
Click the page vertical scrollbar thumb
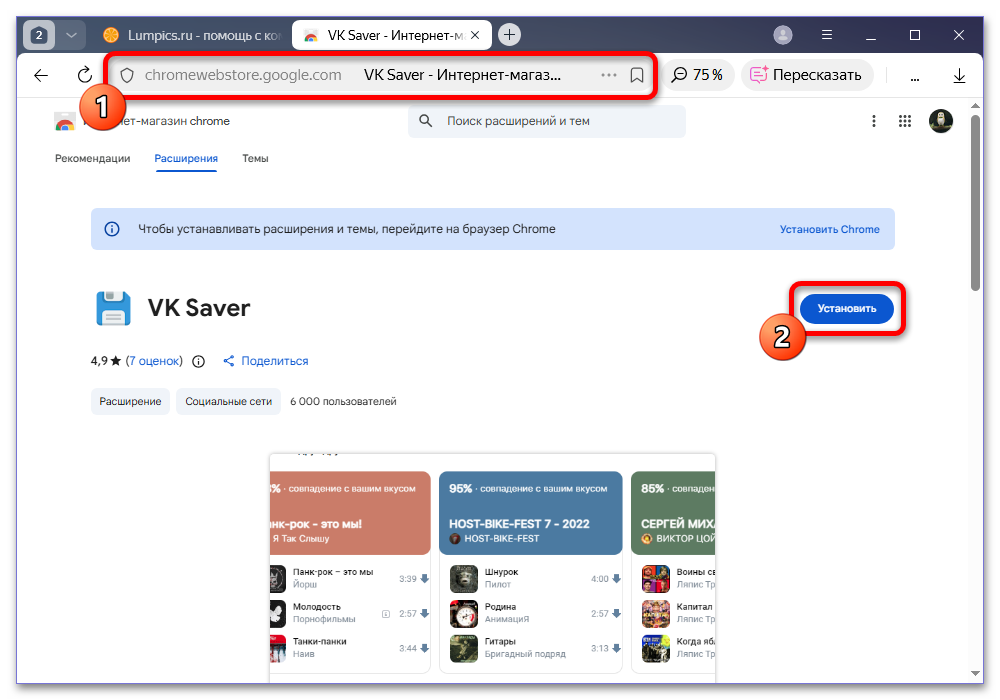(975, 203)
